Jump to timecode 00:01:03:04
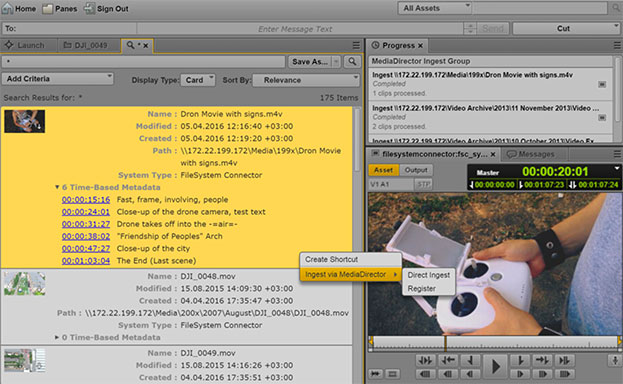 click(x=86, y=261)
